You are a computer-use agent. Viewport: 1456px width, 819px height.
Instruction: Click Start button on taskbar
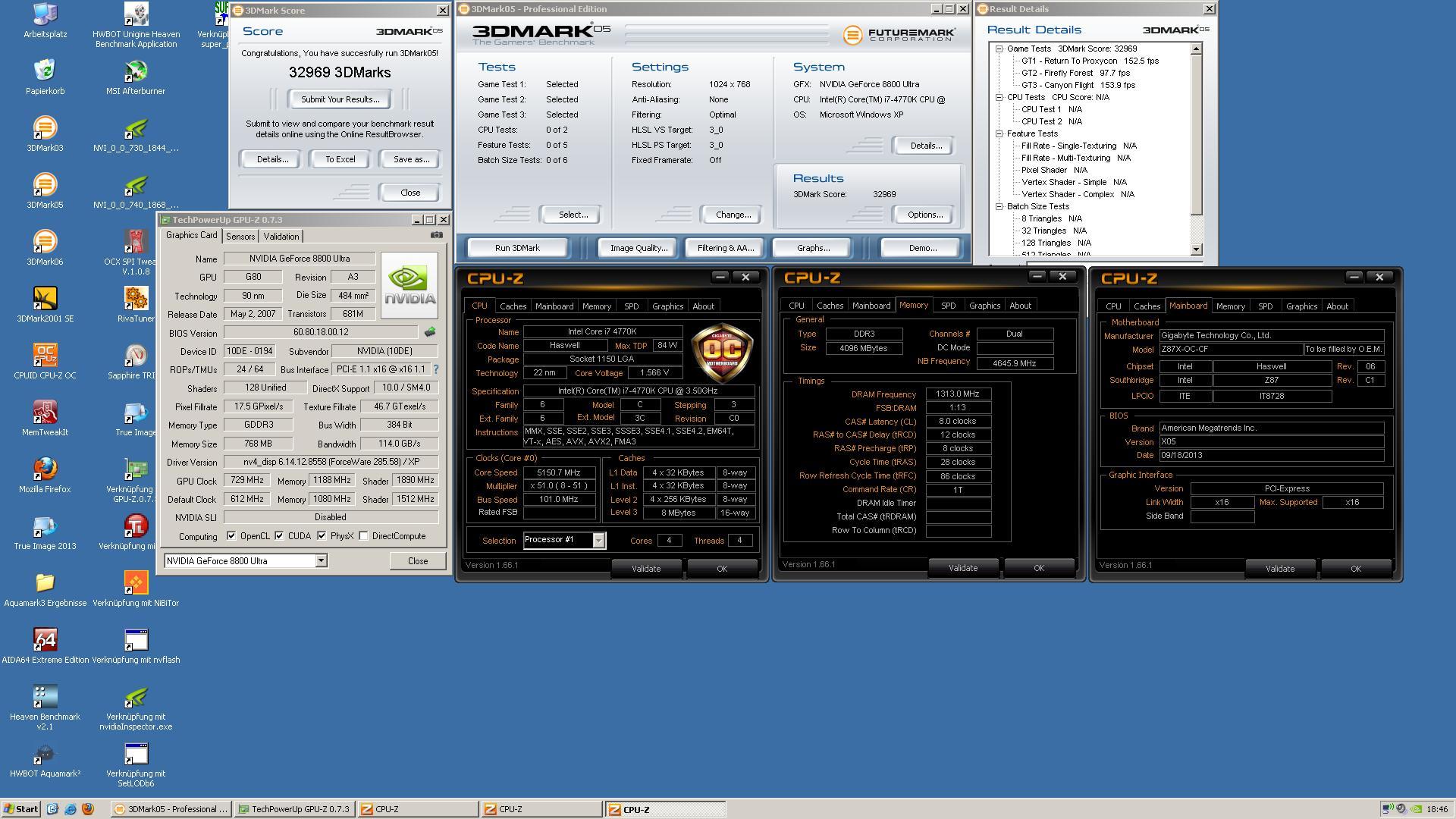[21, 809]
